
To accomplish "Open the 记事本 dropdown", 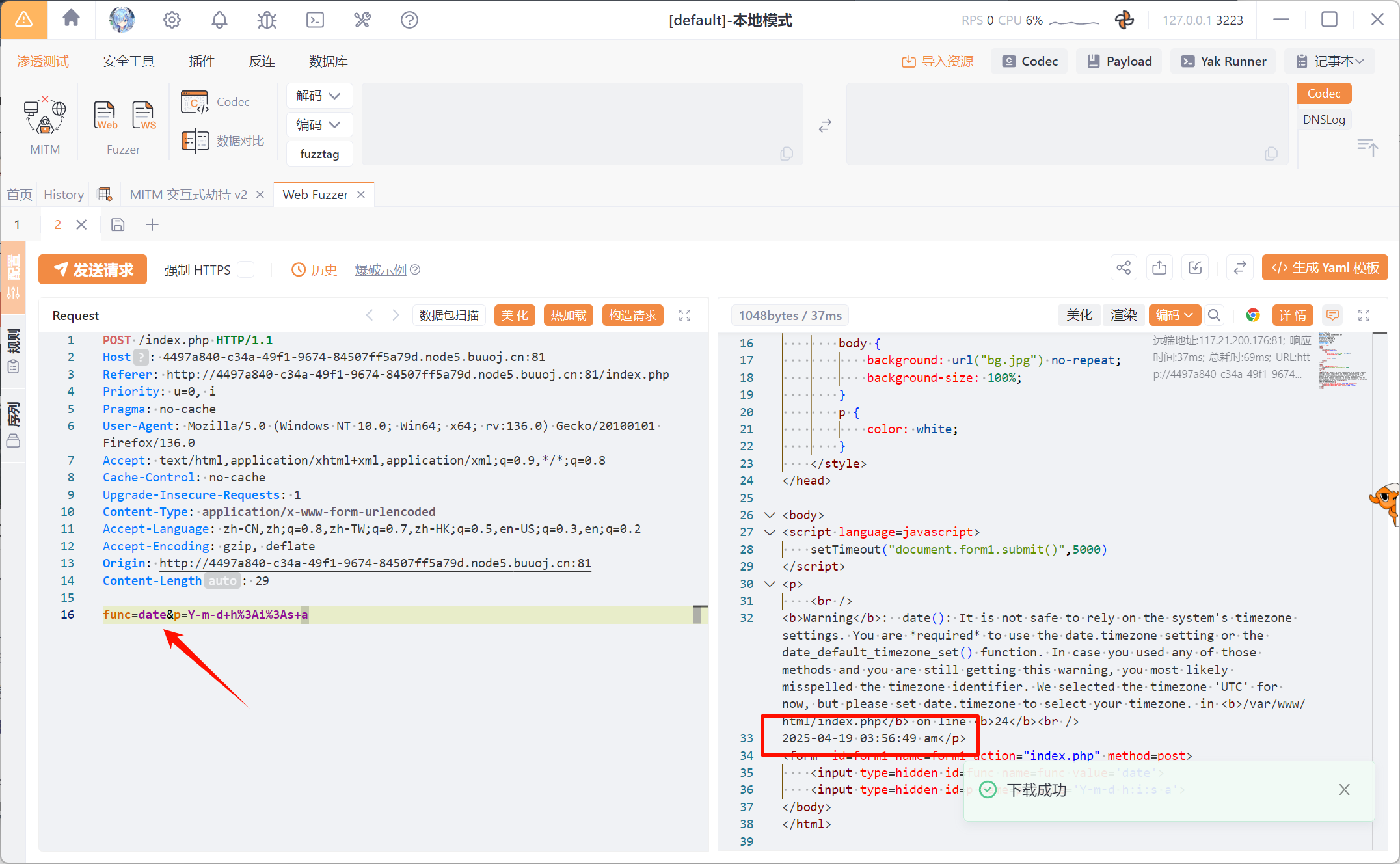I will click(x=1330, y=61).
